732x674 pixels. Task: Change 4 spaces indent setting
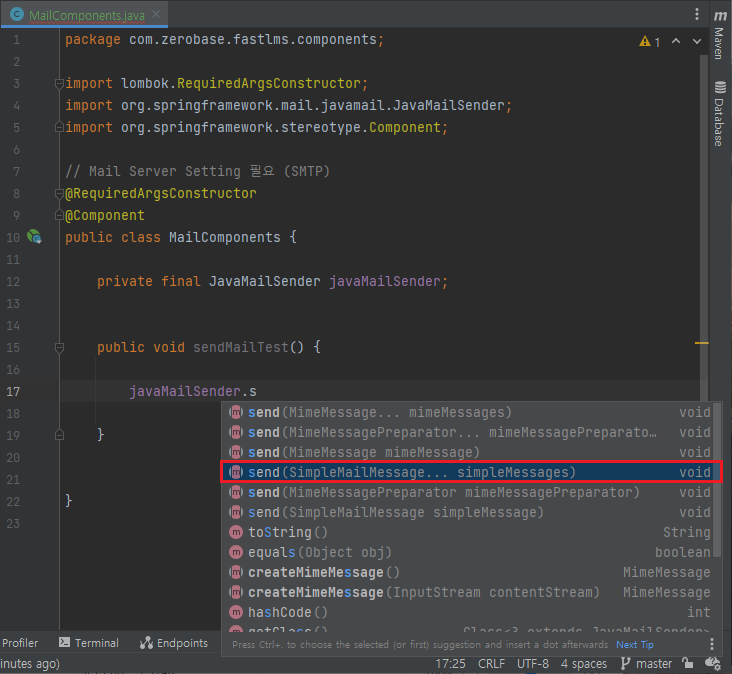tap(584, 664)
